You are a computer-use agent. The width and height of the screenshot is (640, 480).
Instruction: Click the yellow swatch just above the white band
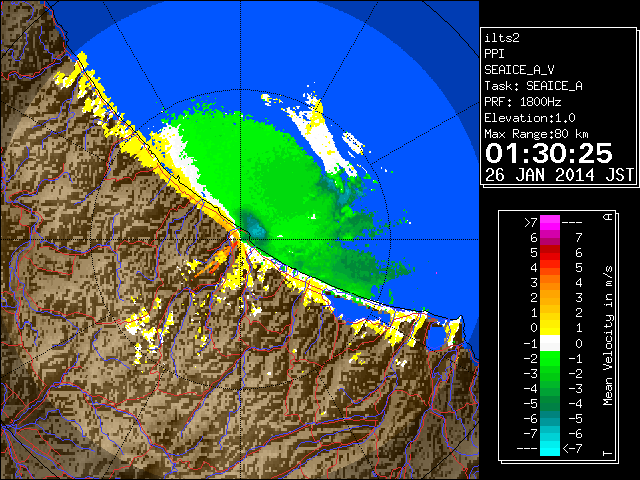tap(550, 328)
